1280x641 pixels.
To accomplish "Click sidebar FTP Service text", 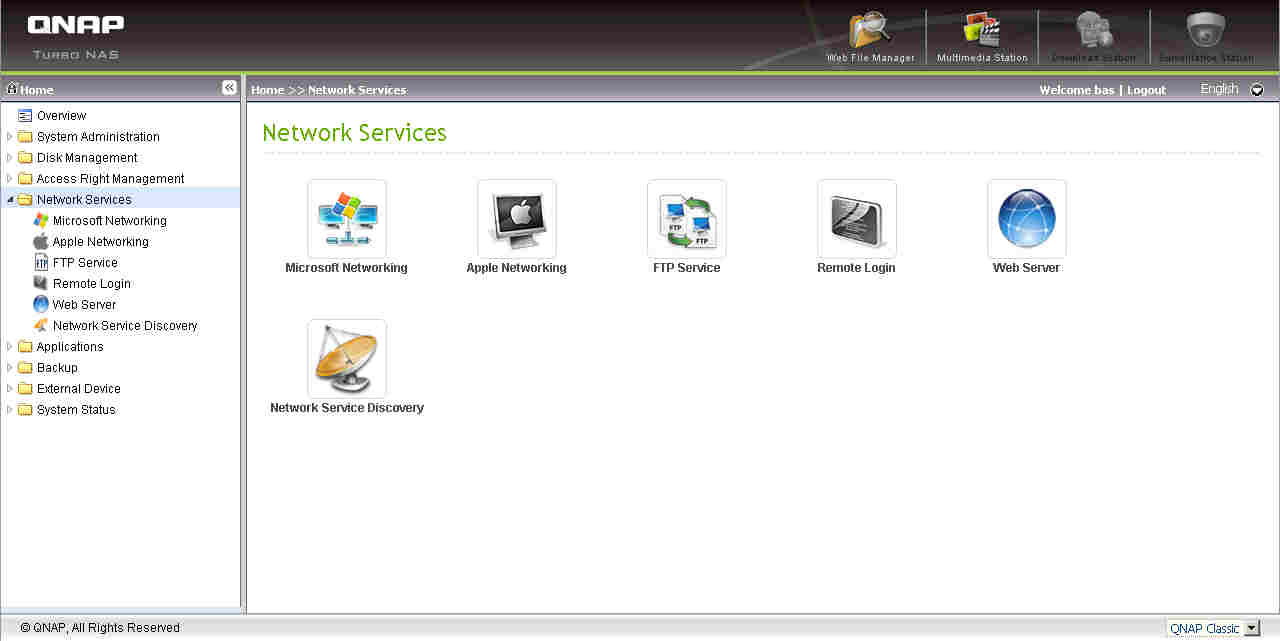I will click(85, 262).
